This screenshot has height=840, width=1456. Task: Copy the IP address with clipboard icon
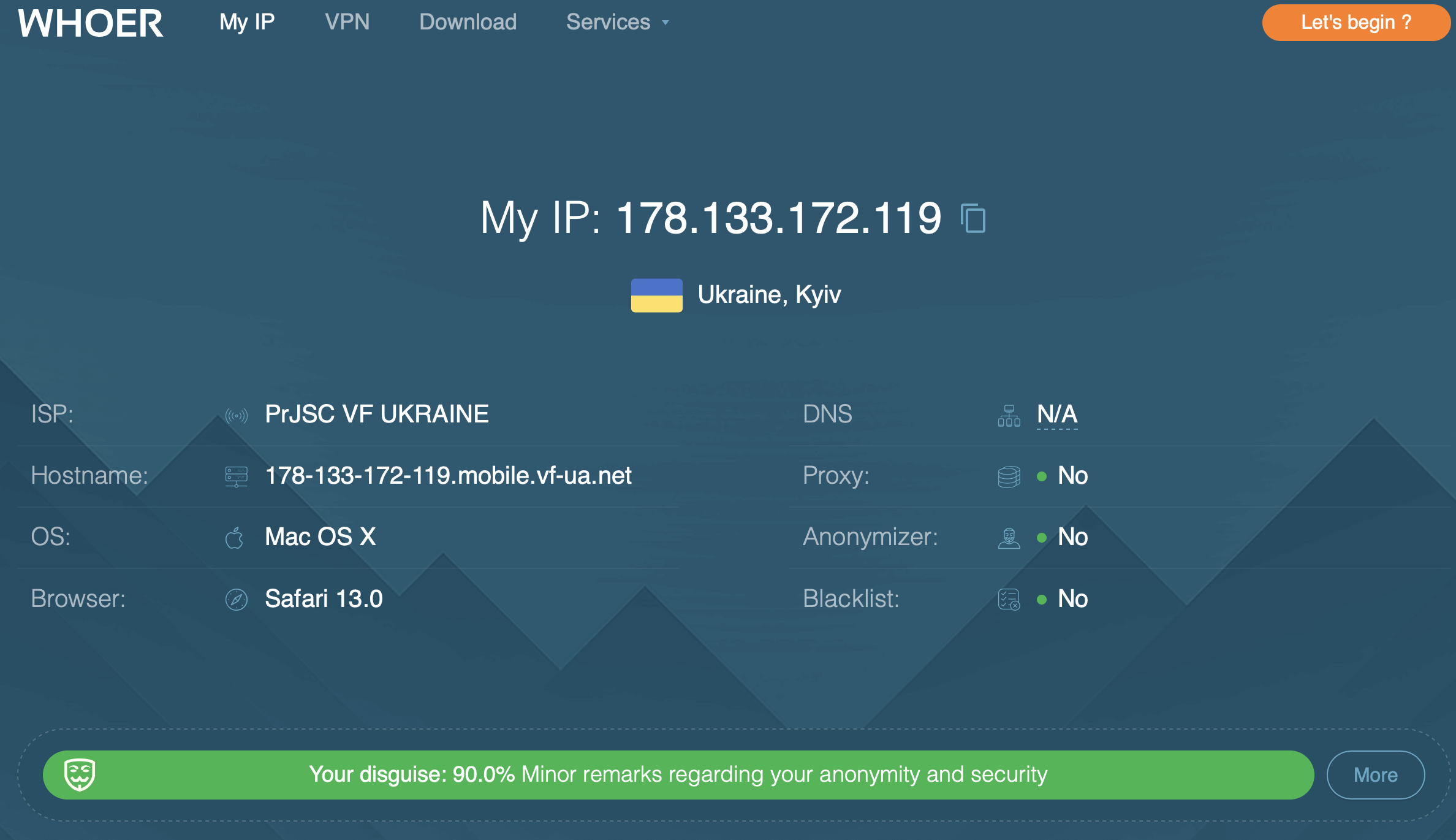coord(973,218)
